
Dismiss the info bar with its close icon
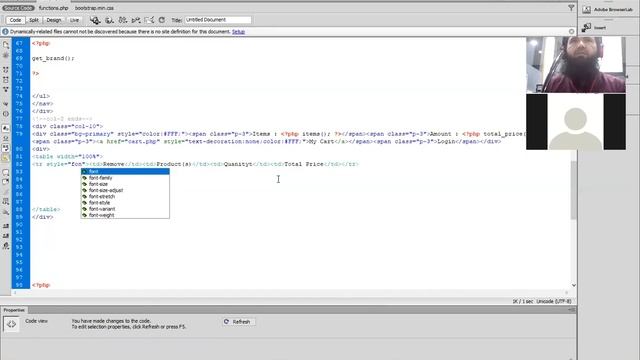tap(571, 31)
